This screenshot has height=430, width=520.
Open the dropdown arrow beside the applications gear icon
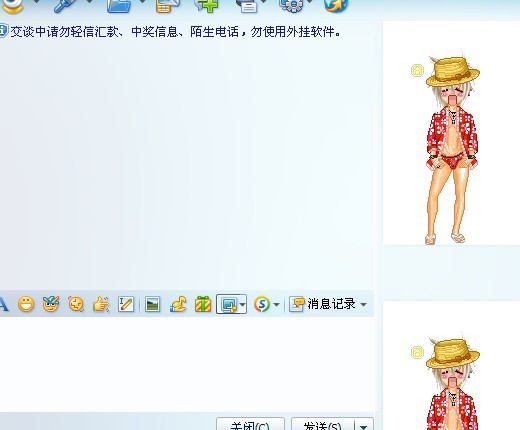point(310,2)
